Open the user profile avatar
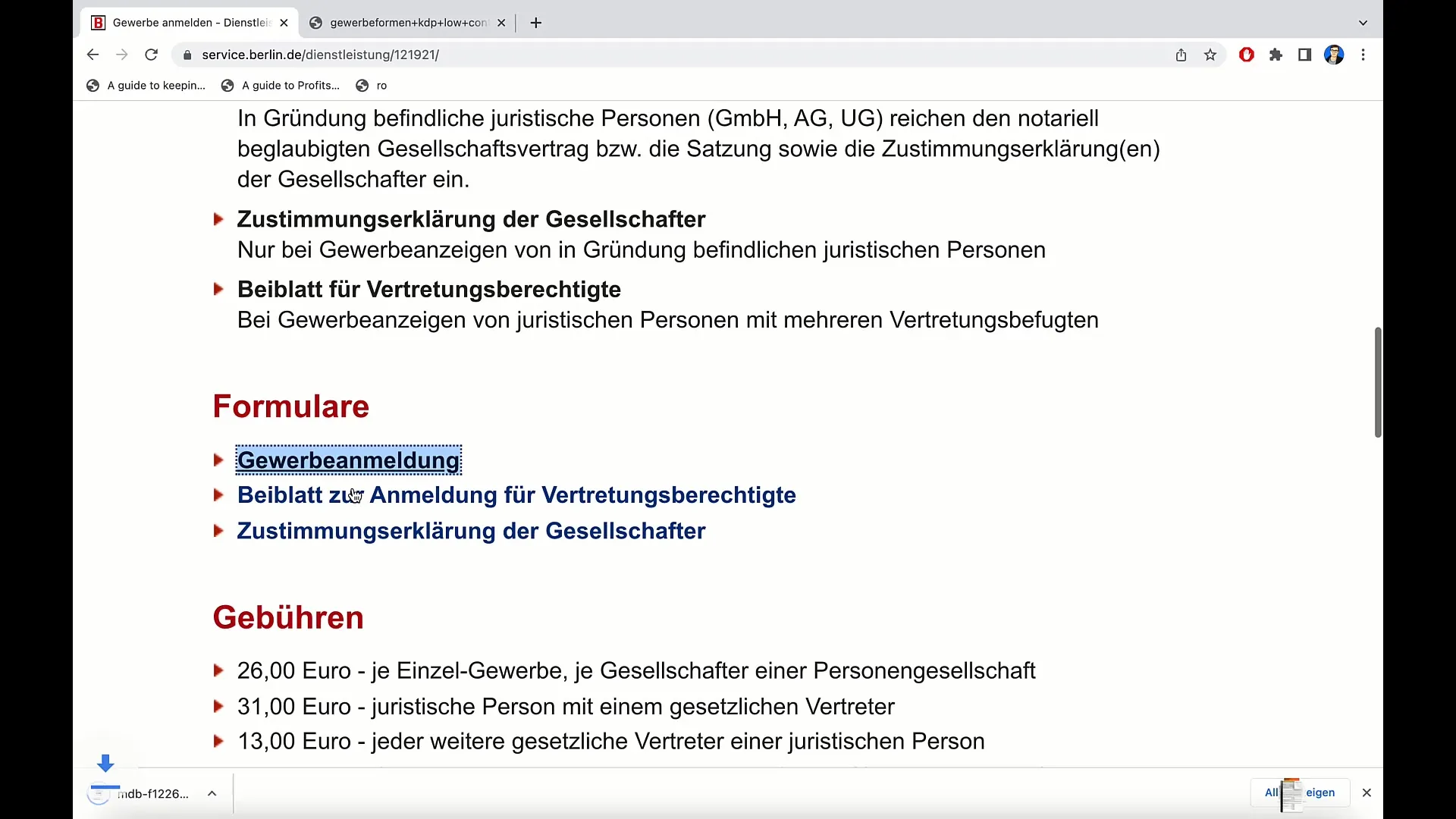The image size is (1456, 819). (1334, 55)
